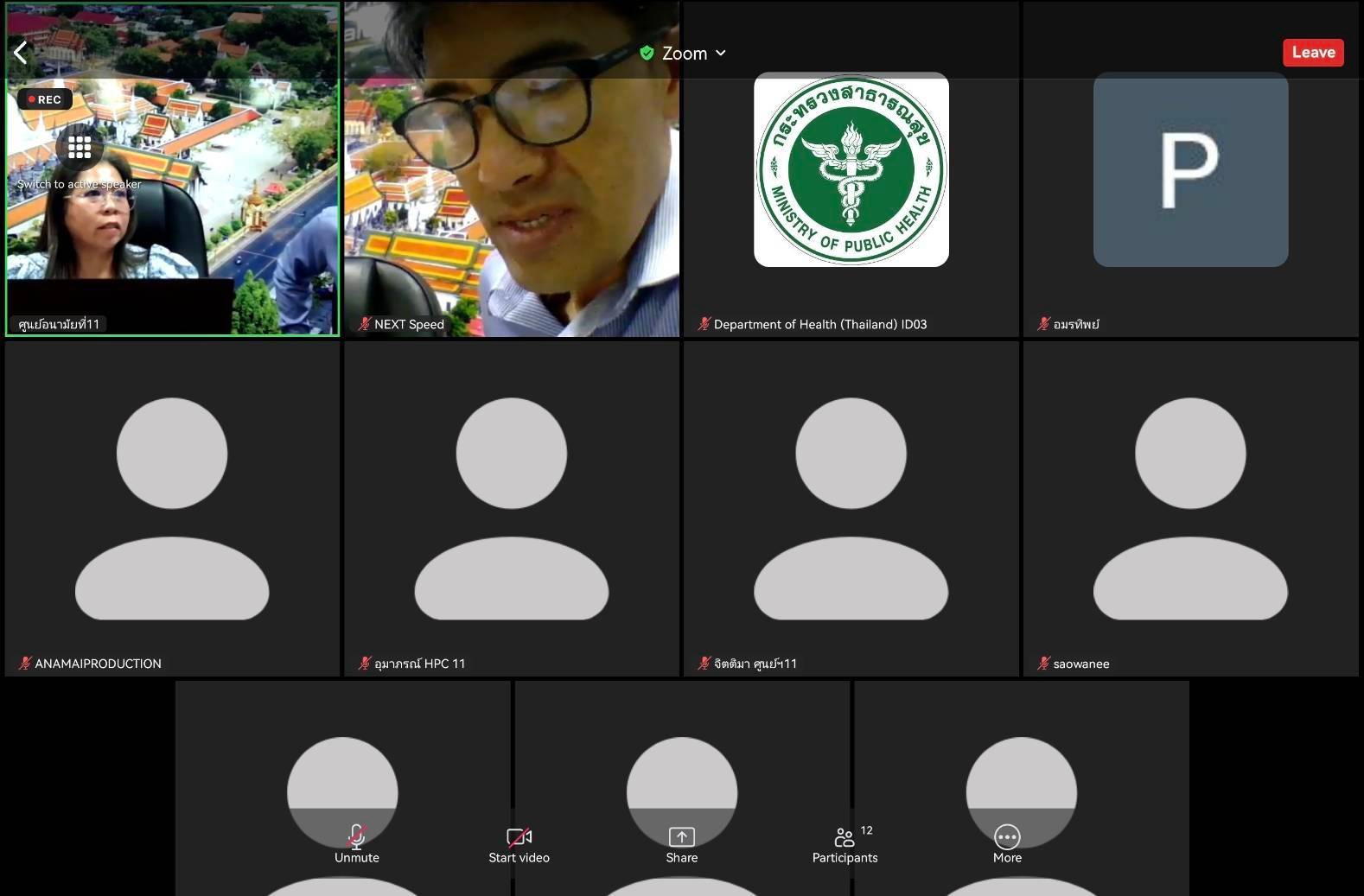The width and height of the screenshot is (1364, 896).
Task: Click the participant count number 12
Action: [866, 830]
